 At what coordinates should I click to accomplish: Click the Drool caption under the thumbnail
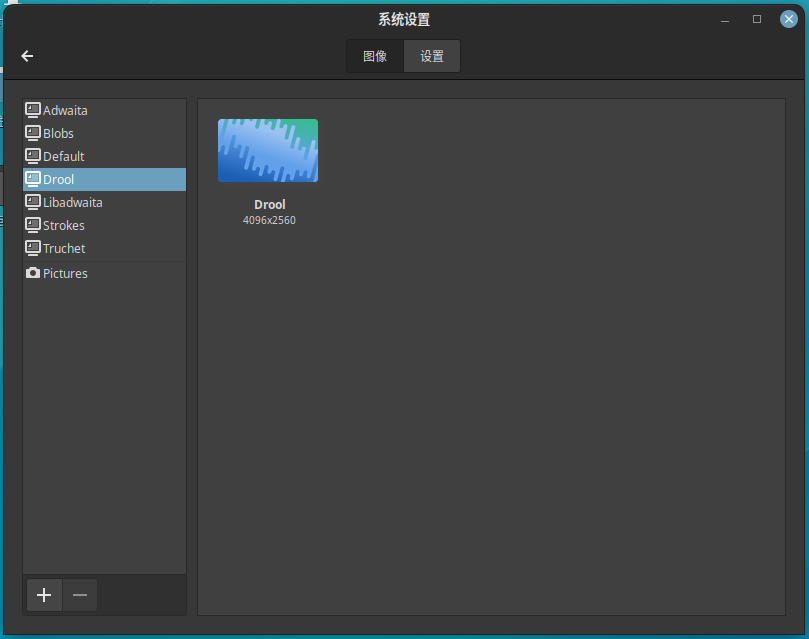(269, 204)
